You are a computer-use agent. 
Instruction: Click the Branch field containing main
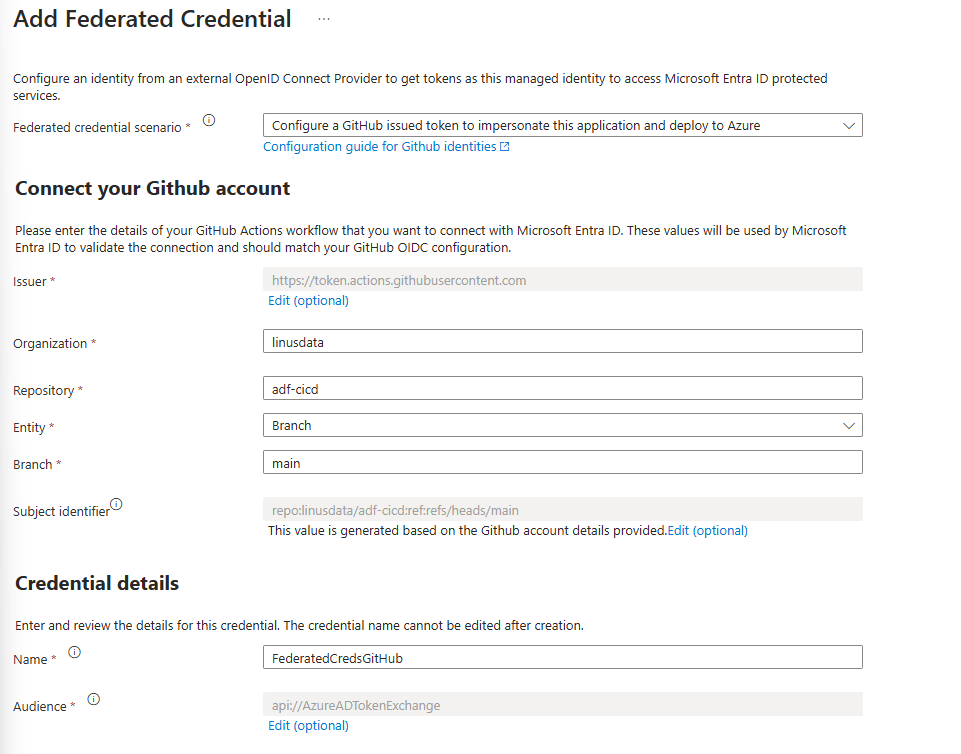tap(562, 462)
